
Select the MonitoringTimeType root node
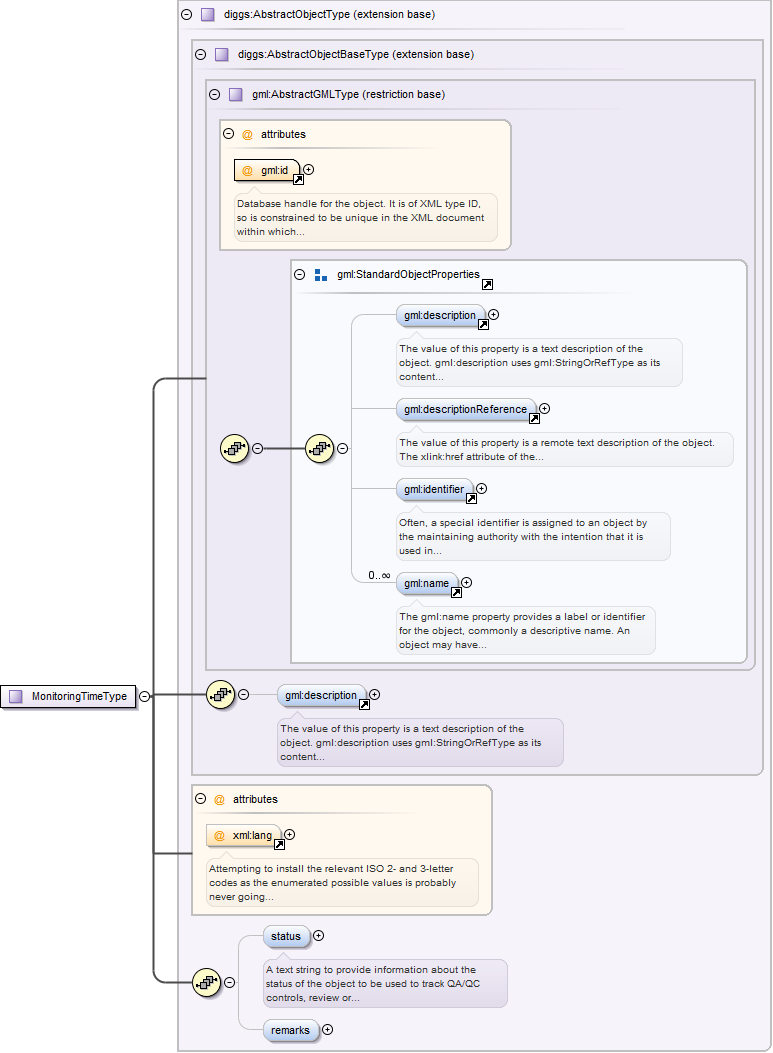coord(70,696)
